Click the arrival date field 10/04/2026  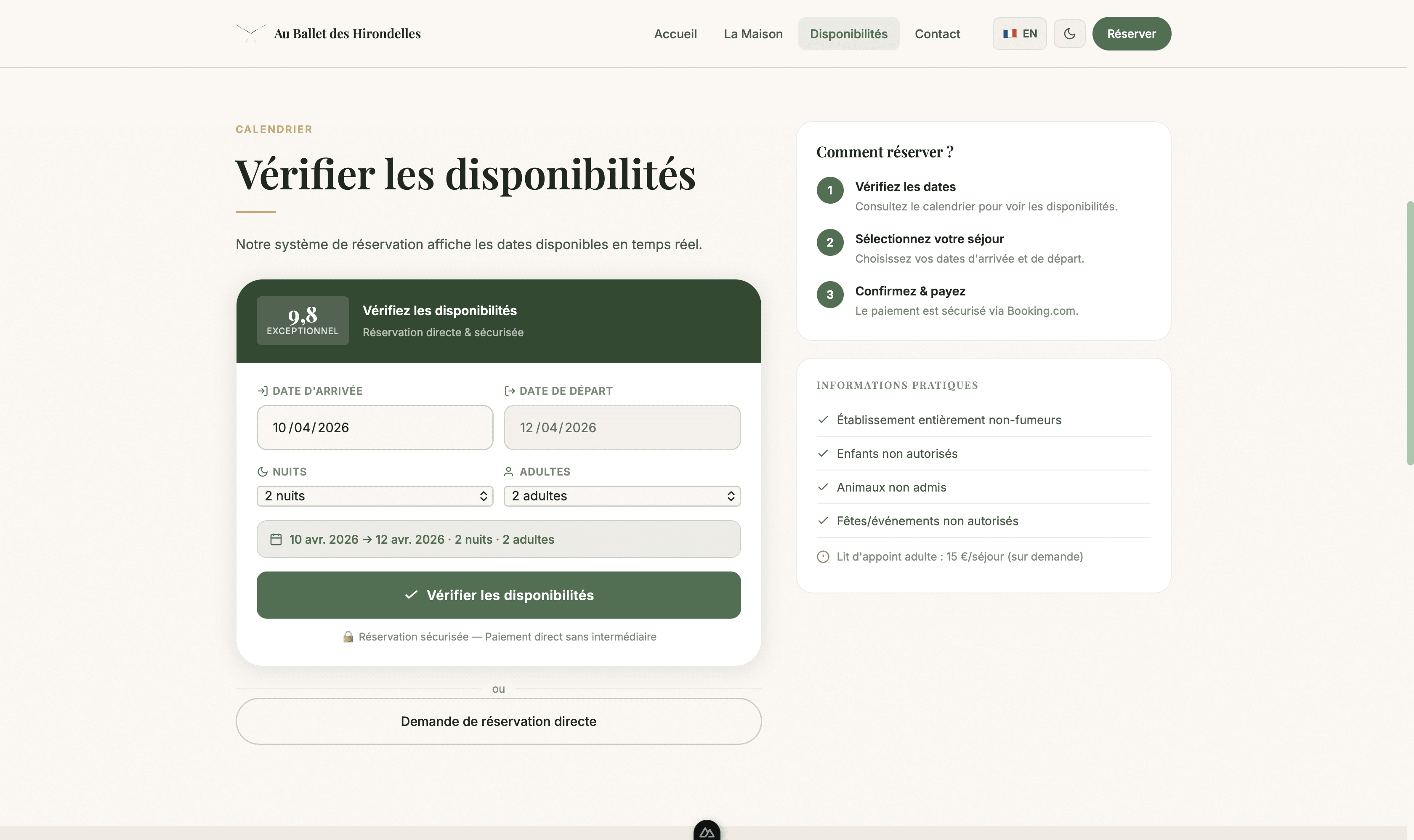click(375, 427)
